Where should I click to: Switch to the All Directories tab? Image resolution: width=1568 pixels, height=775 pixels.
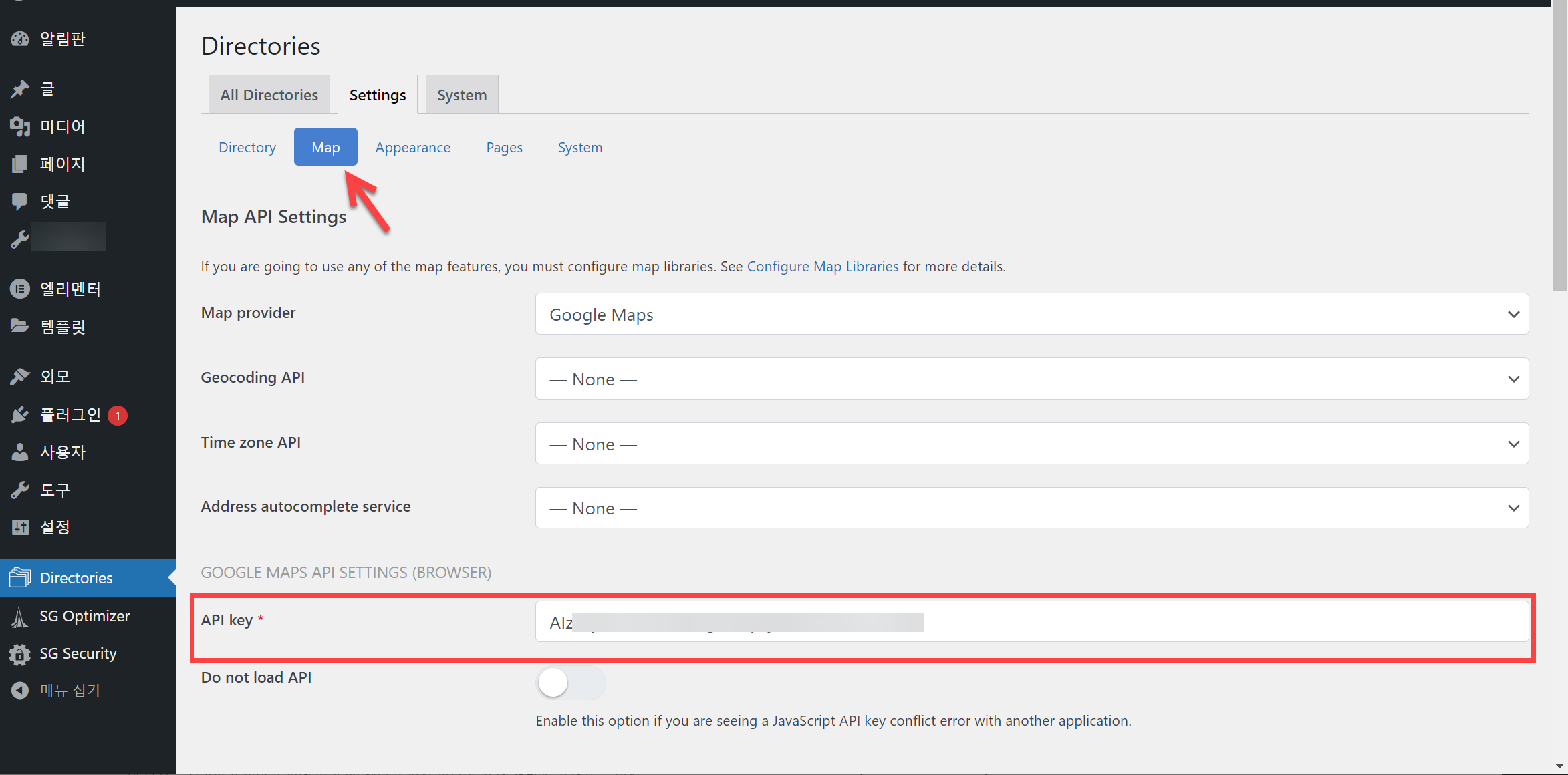pyautogui.click(x=269, y=95)
